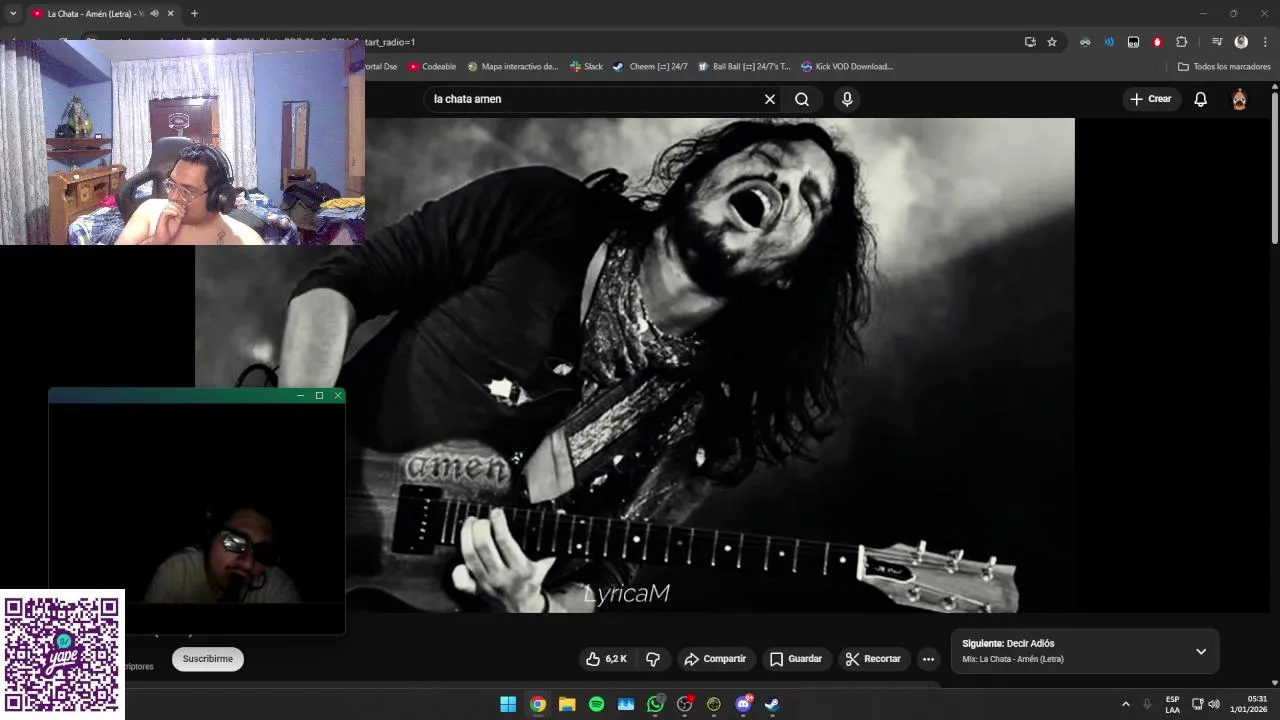The image size is (1280, 720).
Task: Open Discord from the taskbar
Action: 743,704
